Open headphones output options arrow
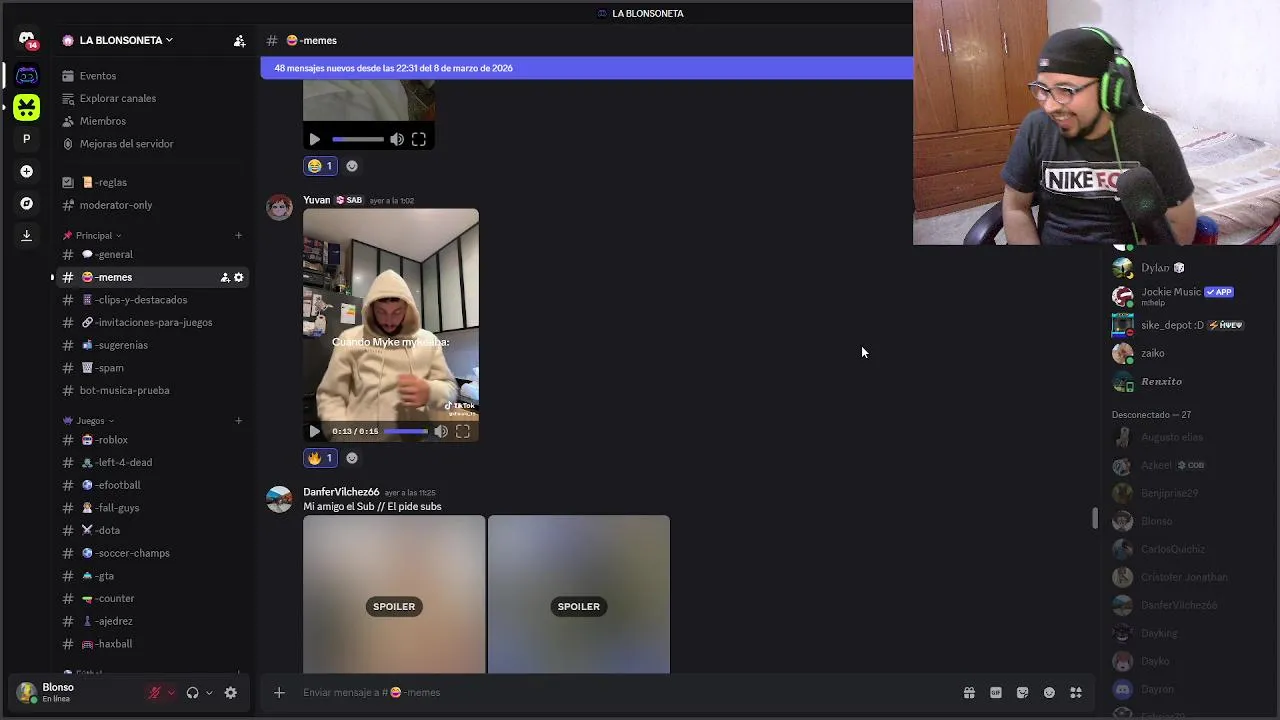This screenshot has height=720, width=1280. pos(208,692)
